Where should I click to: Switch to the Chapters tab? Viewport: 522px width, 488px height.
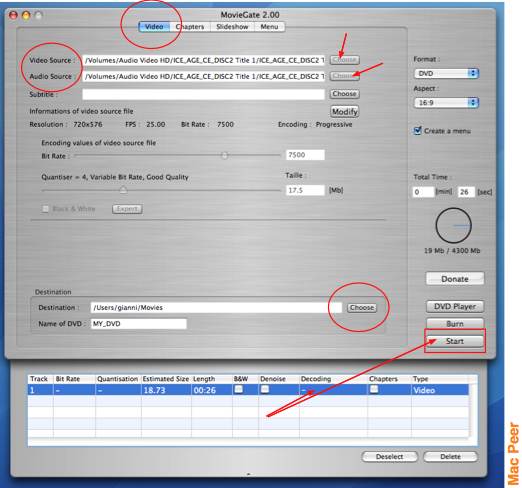point(190,27)
